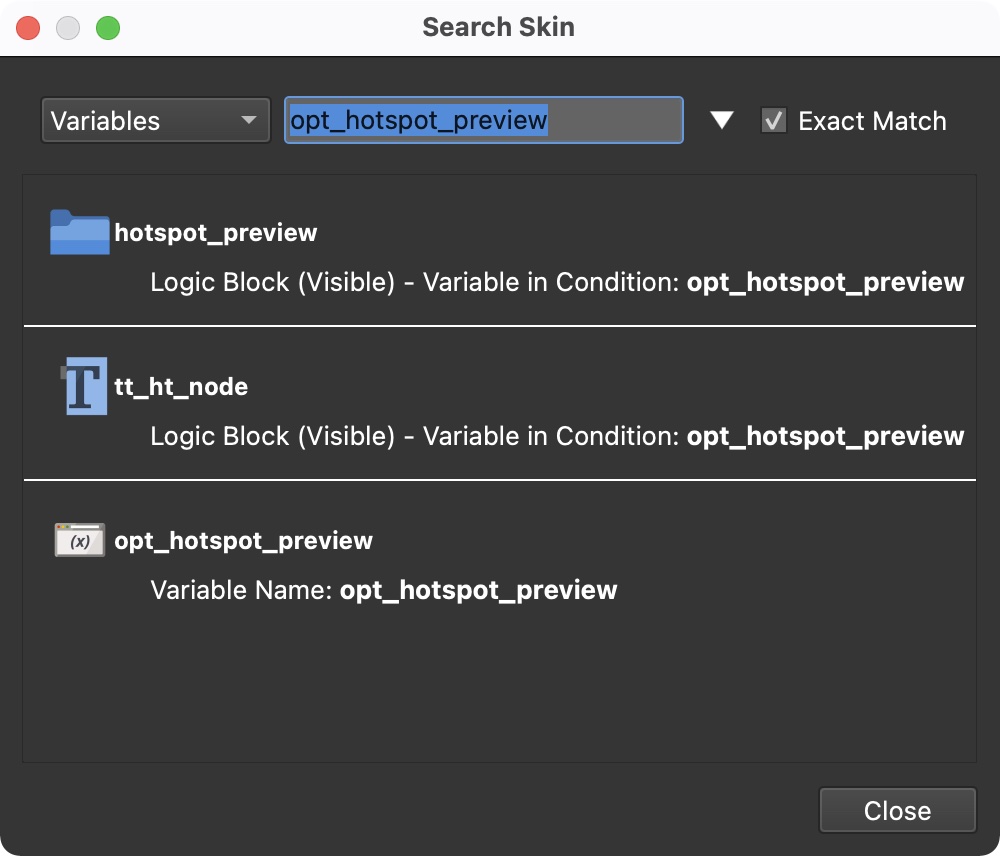
Task: Select the hotspot_preview result title
Action: [215, 233]
